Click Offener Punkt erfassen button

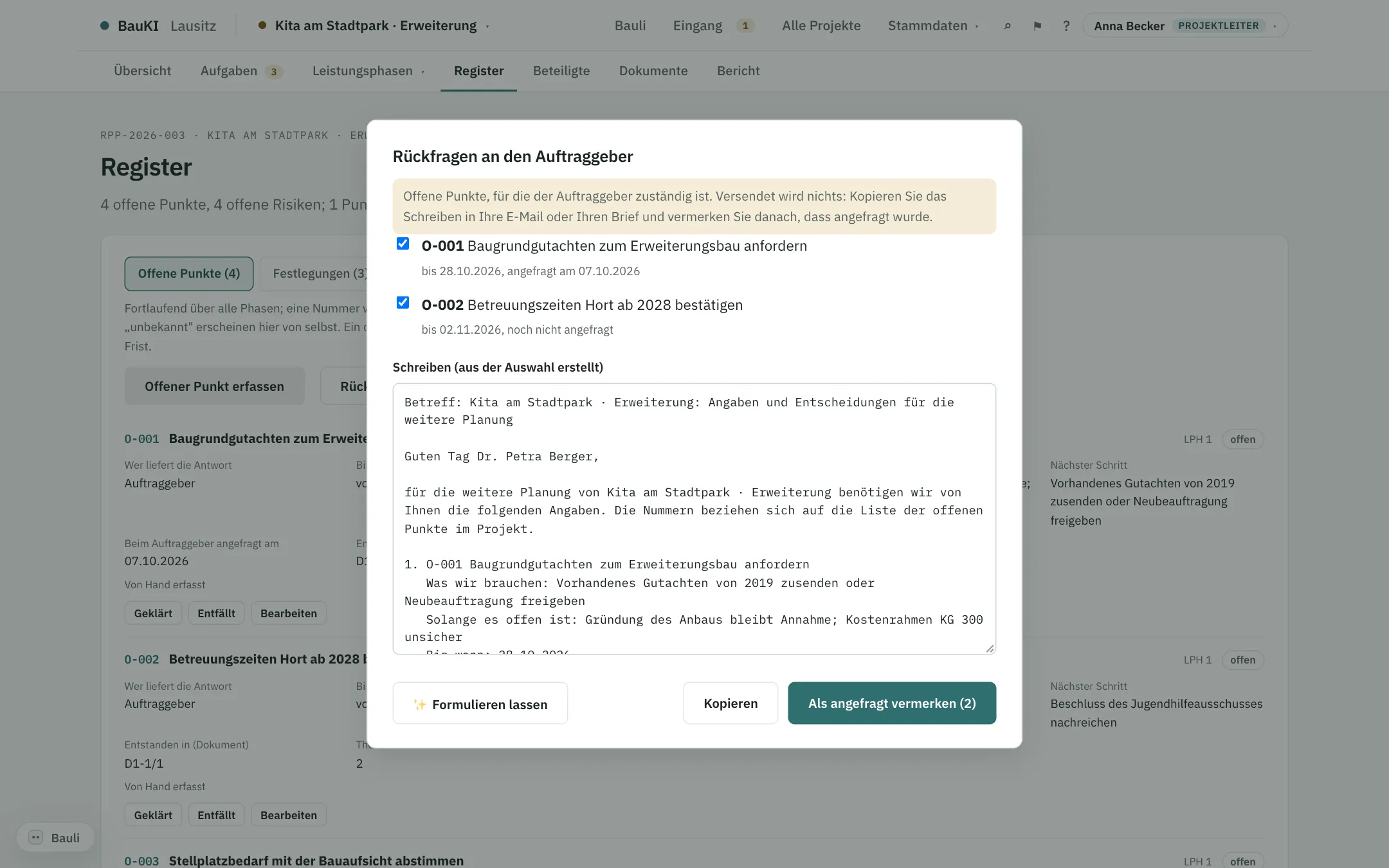click(x=214, y=386)
